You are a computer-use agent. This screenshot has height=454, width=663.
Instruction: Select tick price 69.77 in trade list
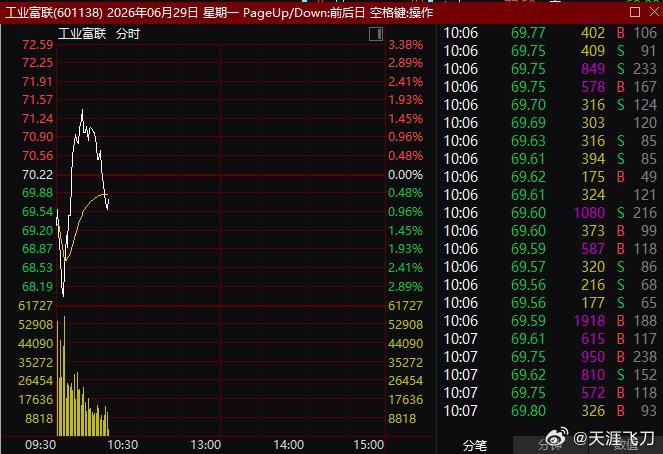point(528,33)
